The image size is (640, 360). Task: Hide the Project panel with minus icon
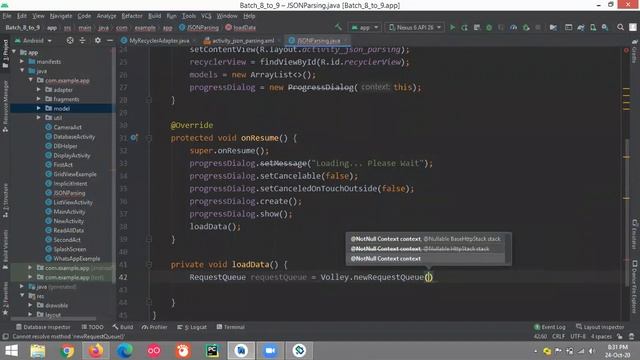point(109,40)
